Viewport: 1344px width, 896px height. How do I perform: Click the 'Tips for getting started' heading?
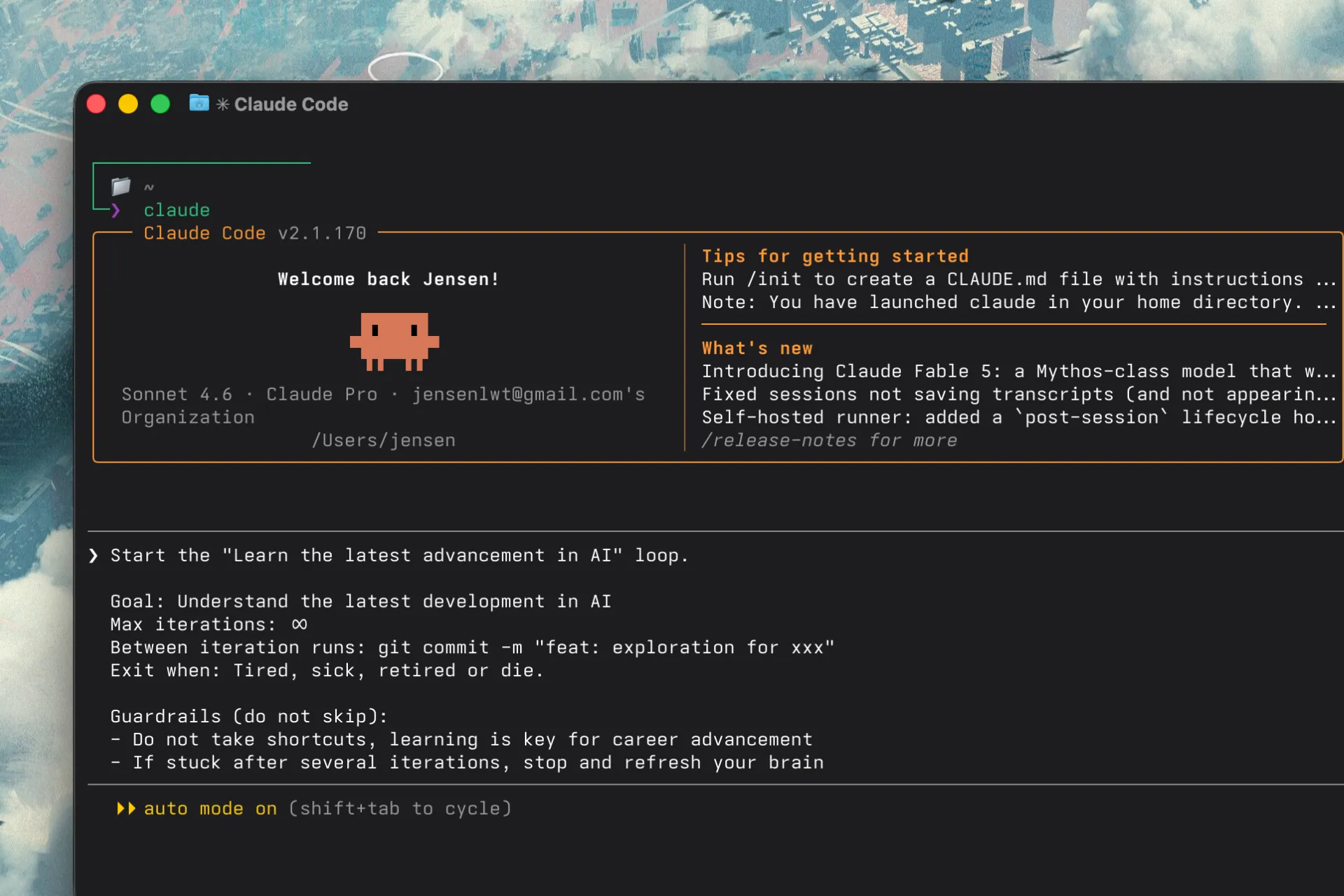(835, 256)
